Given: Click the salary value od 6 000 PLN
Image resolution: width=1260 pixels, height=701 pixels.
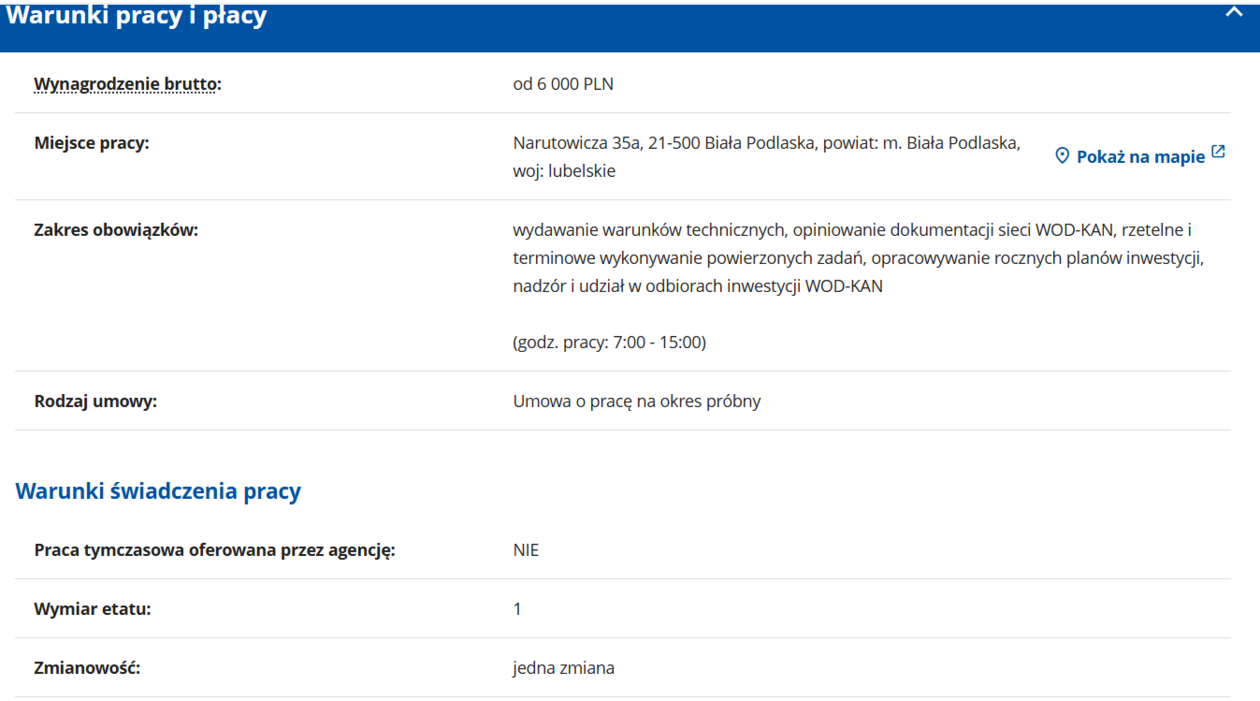Looking at the screenshot, I should tap(563, 84).
